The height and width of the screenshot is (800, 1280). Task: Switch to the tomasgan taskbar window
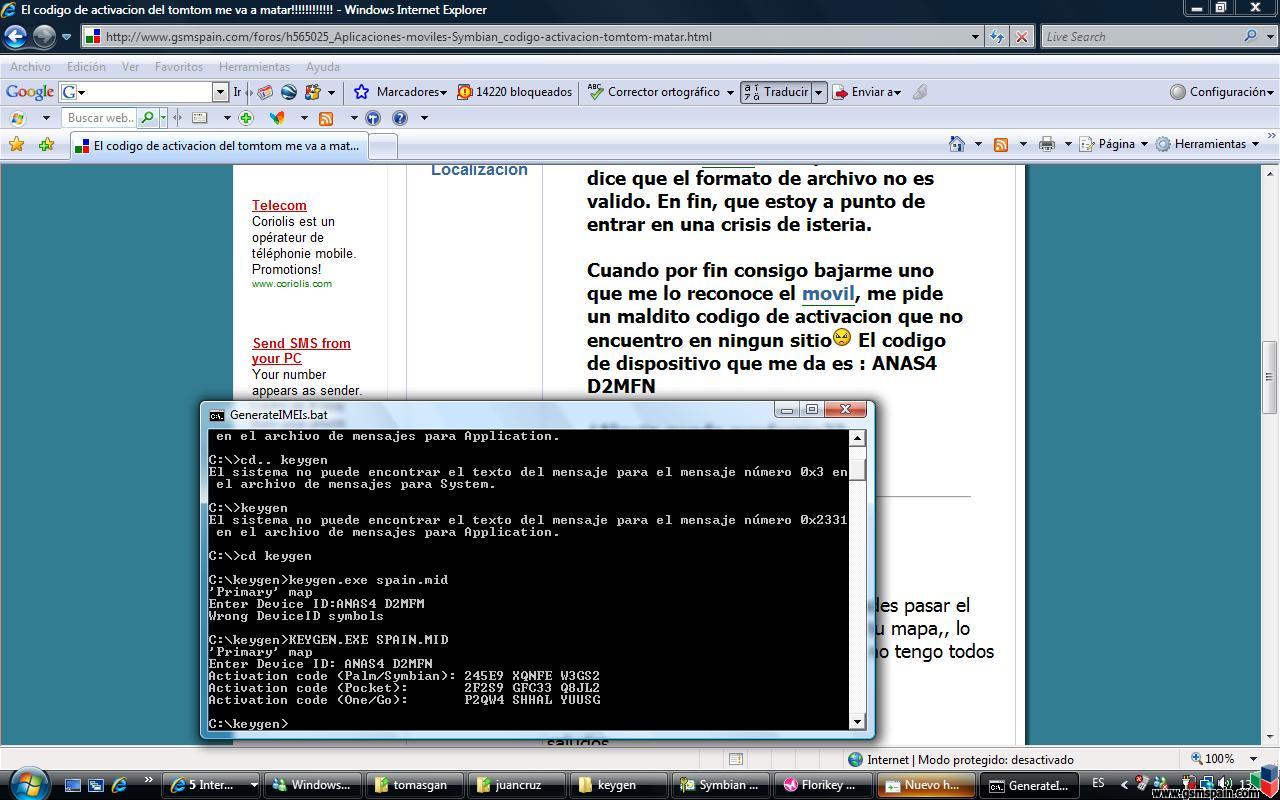pyautogui.click(x=415, y=785)
